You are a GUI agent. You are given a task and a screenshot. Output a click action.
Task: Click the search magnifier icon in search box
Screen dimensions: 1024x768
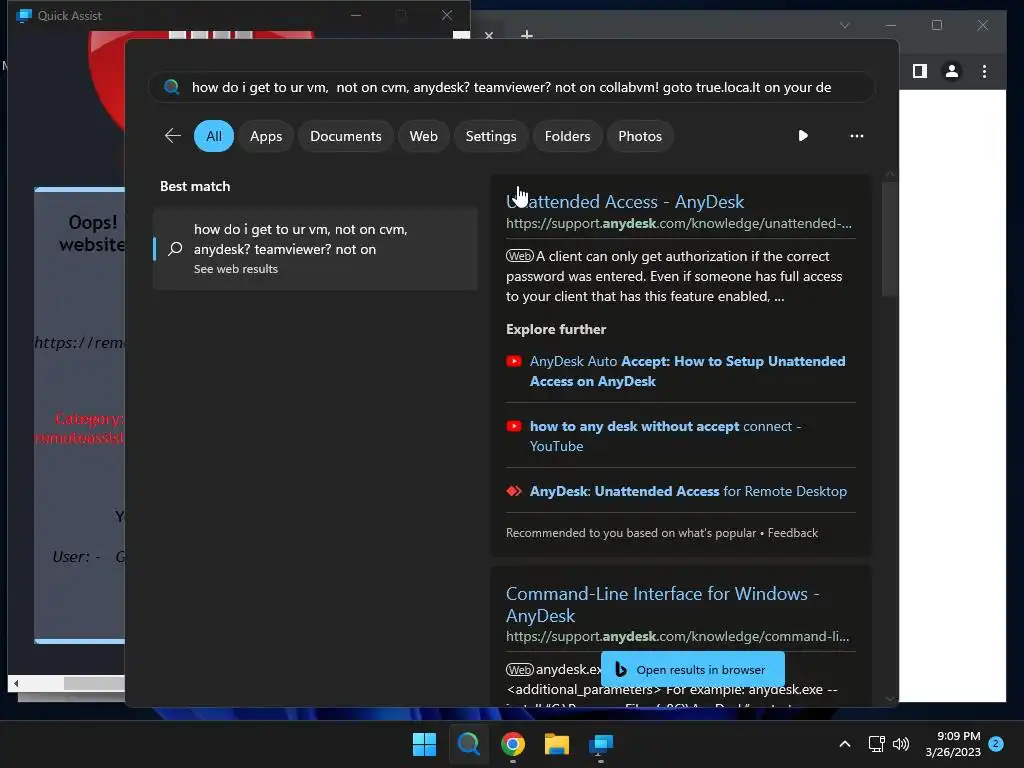tap(172, 87)
